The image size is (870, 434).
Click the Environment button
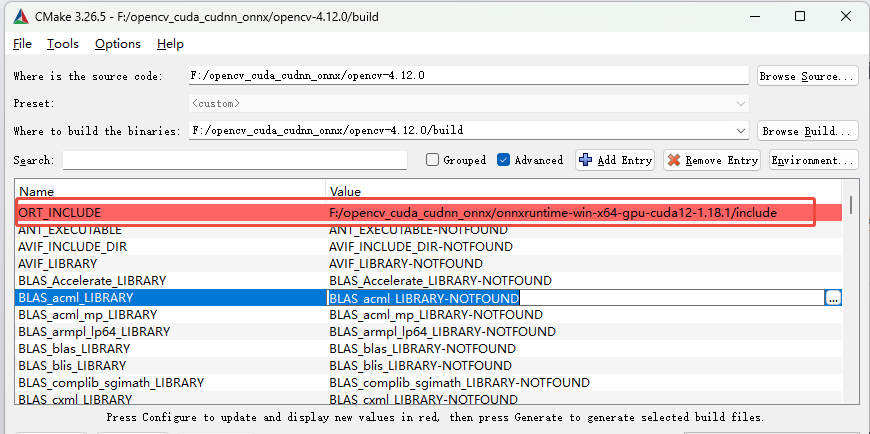(x=813, y=160)
